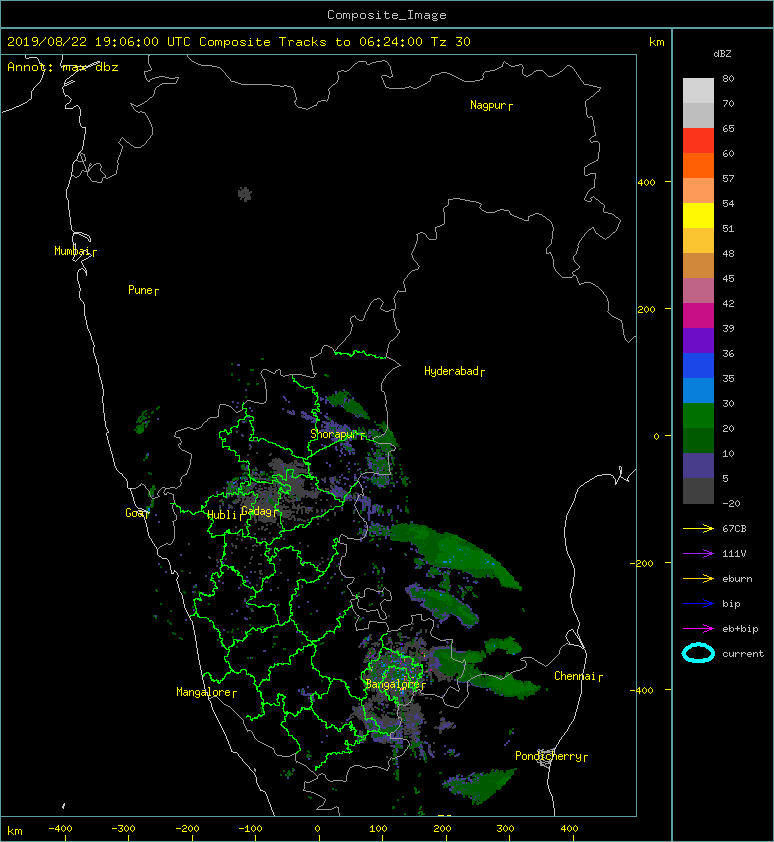This screenshot has width=774, height=842.
Task: Select the Mangalore city label
Action: [206, 692]
